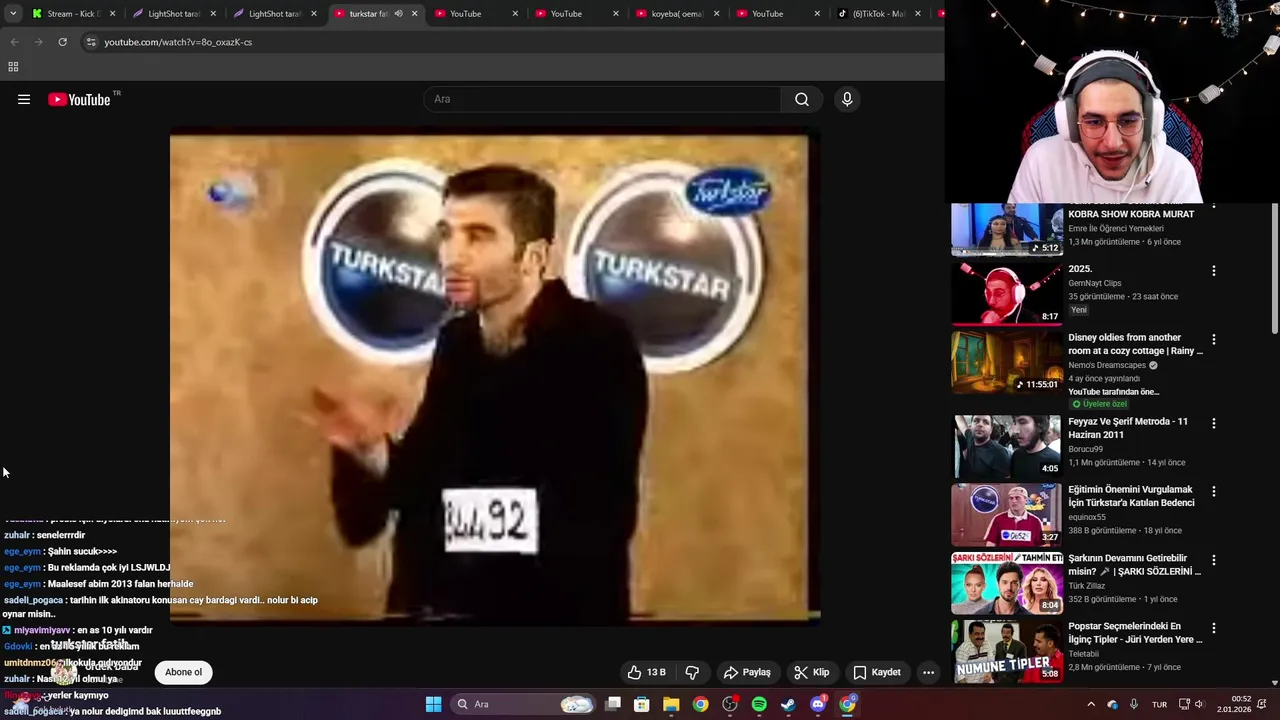1280x720 pixels.
Task: Click the Windows taskbar search box
Action: (x=524, y=704)
